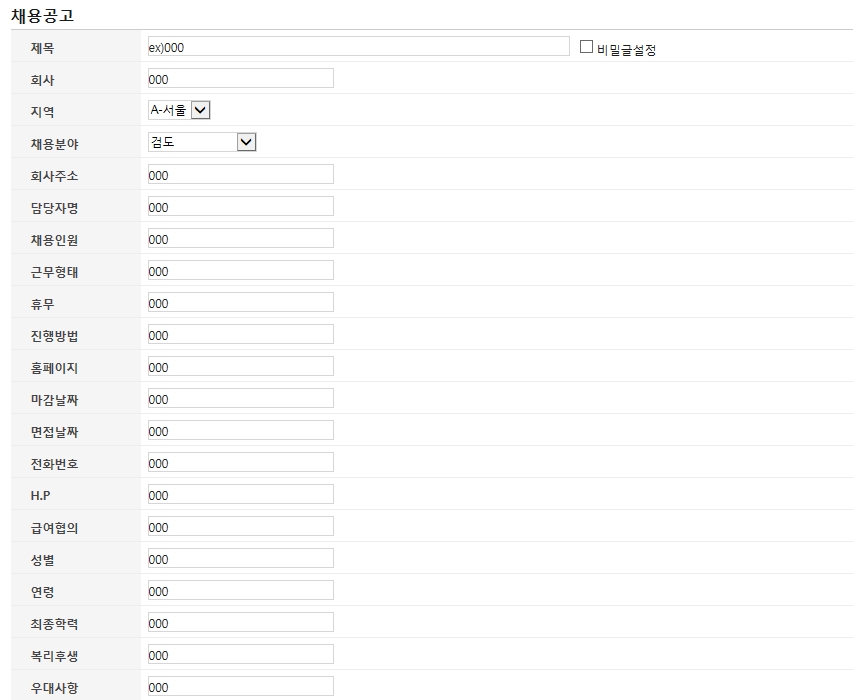The width and height of the screenshot is (853, 700).
Task: Select the 담당자명 input box
Action: 240,206
